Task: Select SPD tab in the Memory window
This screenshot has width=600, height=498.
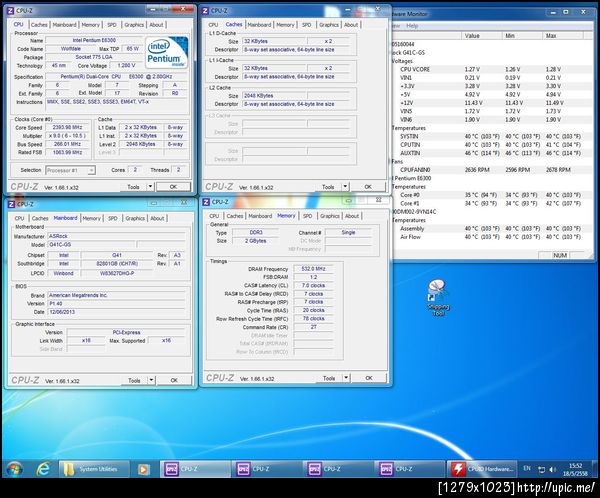Action: (x=307, y=216)
